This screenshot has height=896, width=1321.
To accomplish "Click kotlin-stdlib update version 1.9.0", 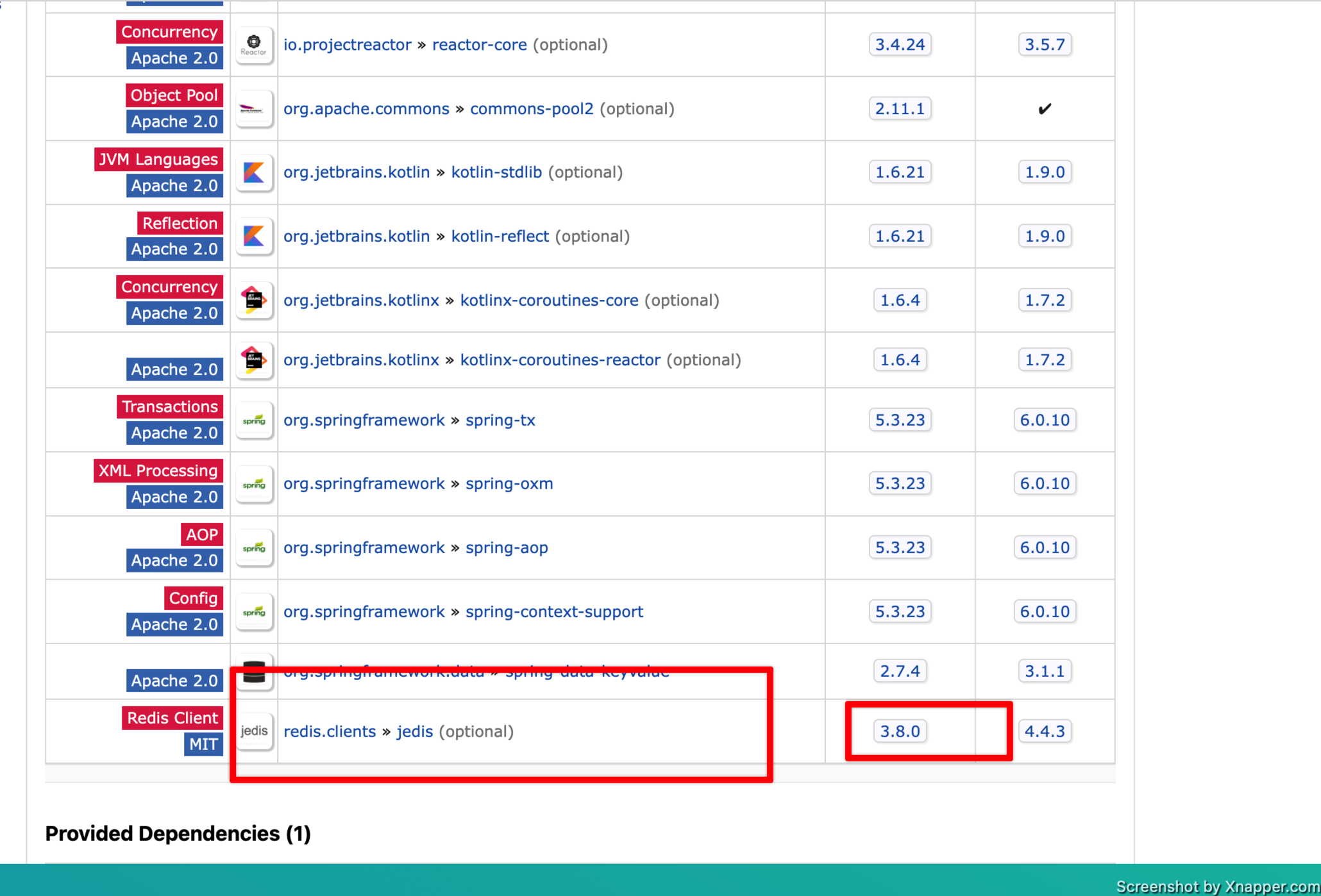I will [1044, 172].
